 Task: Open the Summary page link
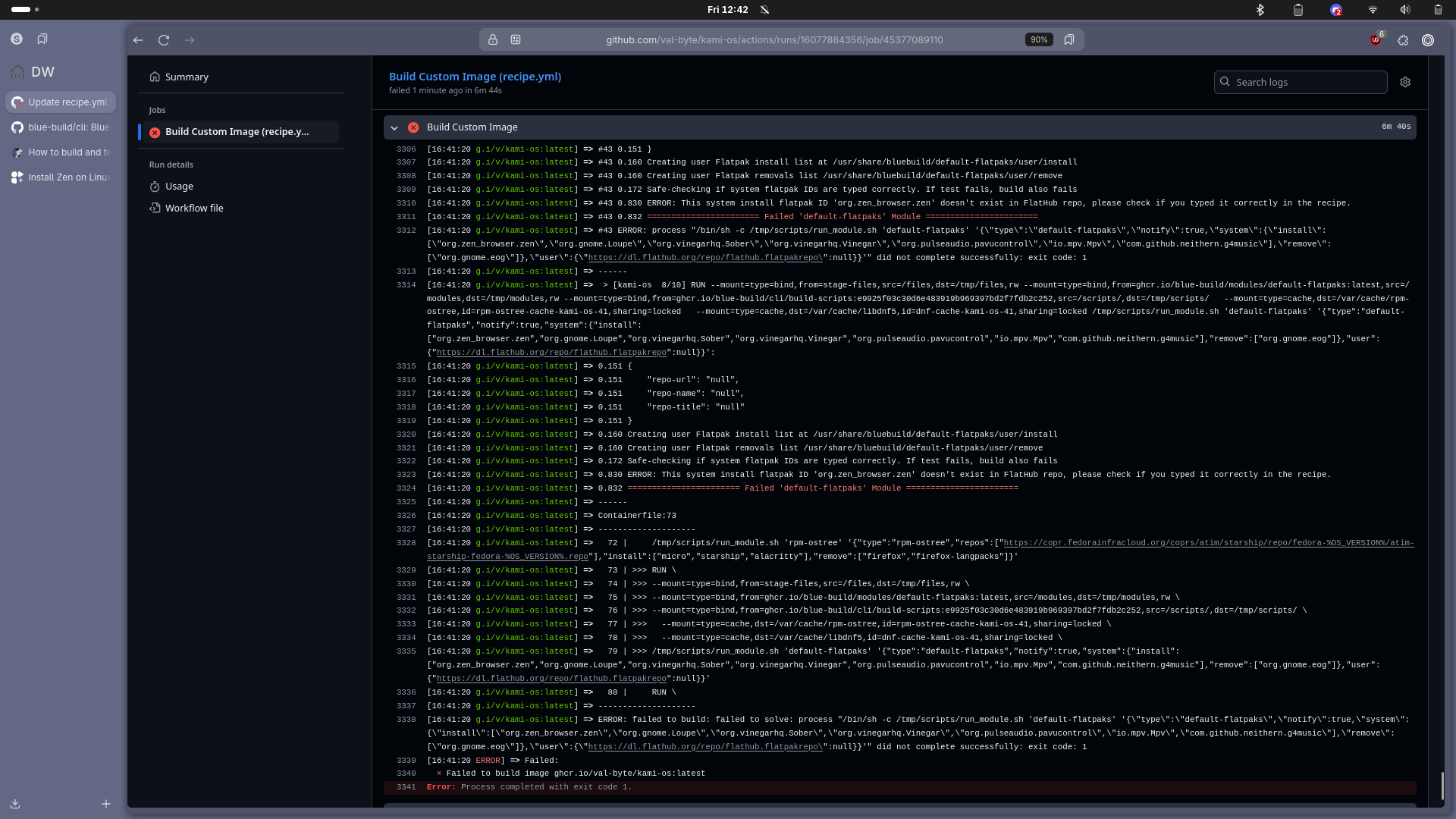pyautogui.click(x=187, y=77)
